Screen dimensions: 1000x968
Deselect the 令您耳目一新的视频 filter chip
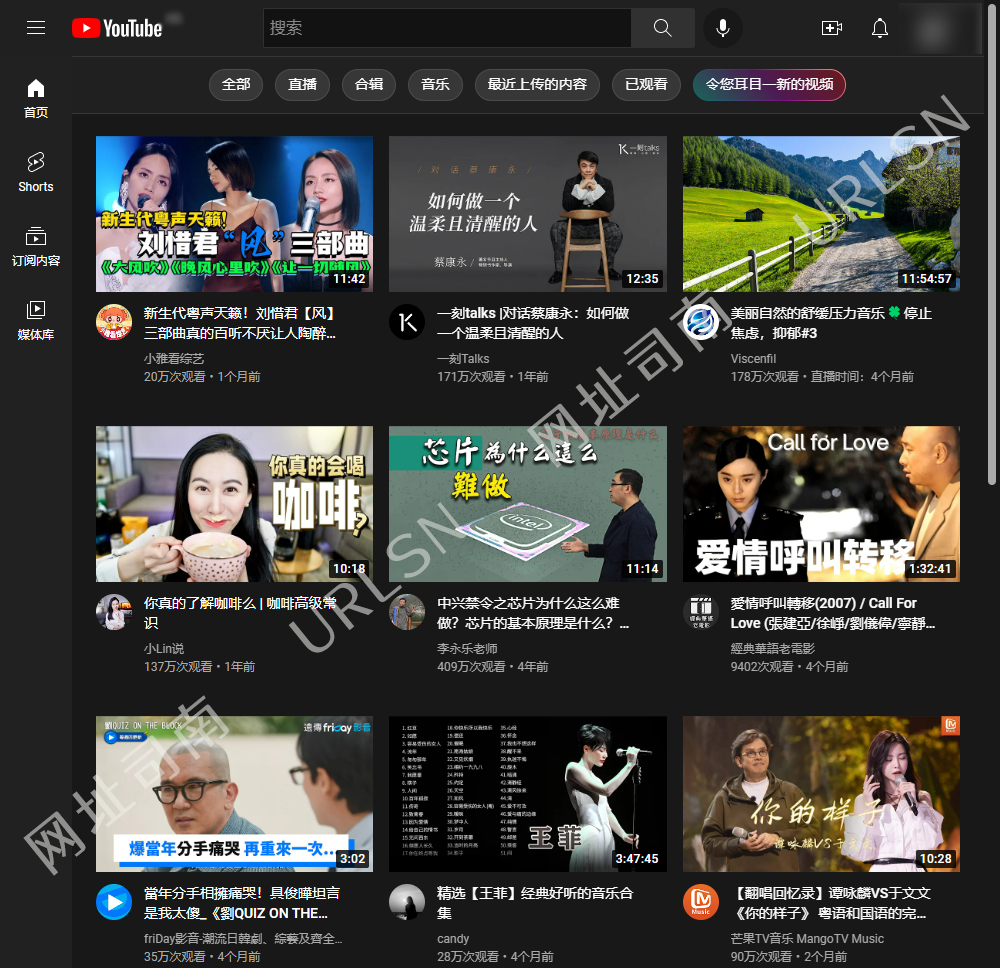click(x=769, y=85)
